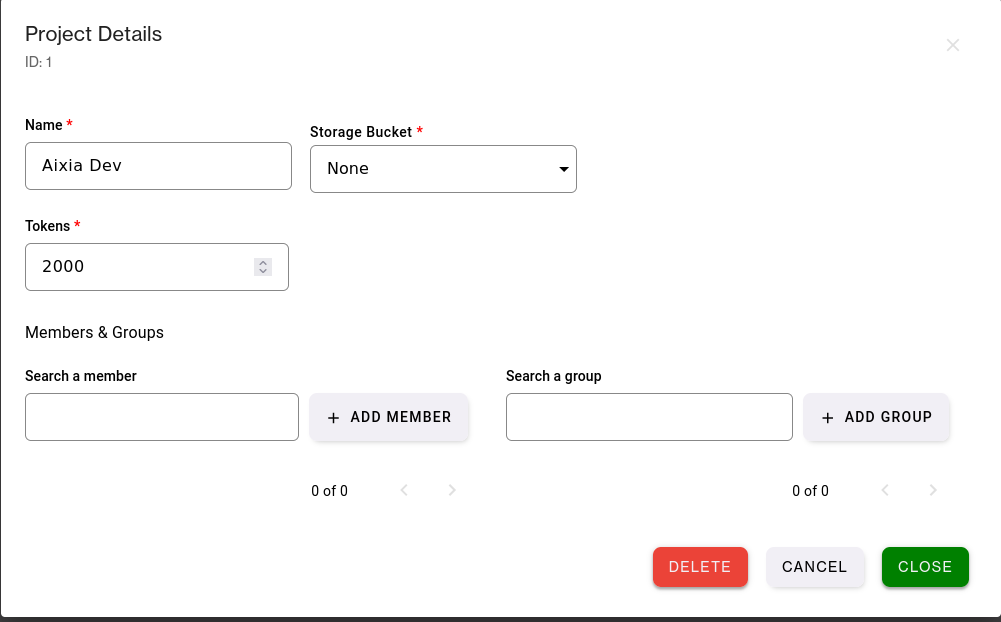The width and height of the screenshot is (1001, 622).
Task: Close the Project Details dialog with X icon
Action: coord(953,45)
